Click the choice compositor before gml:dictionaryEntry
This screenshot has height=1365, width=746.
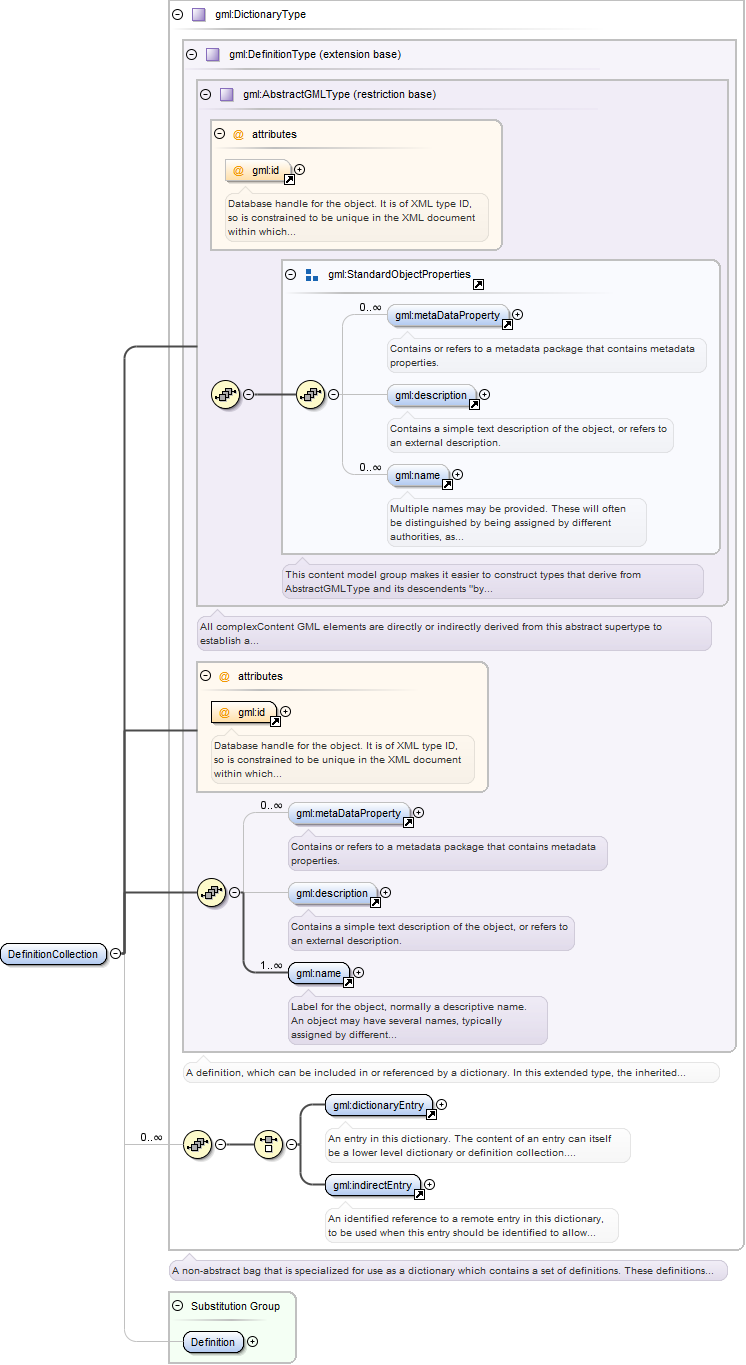tap(268, 1144)
